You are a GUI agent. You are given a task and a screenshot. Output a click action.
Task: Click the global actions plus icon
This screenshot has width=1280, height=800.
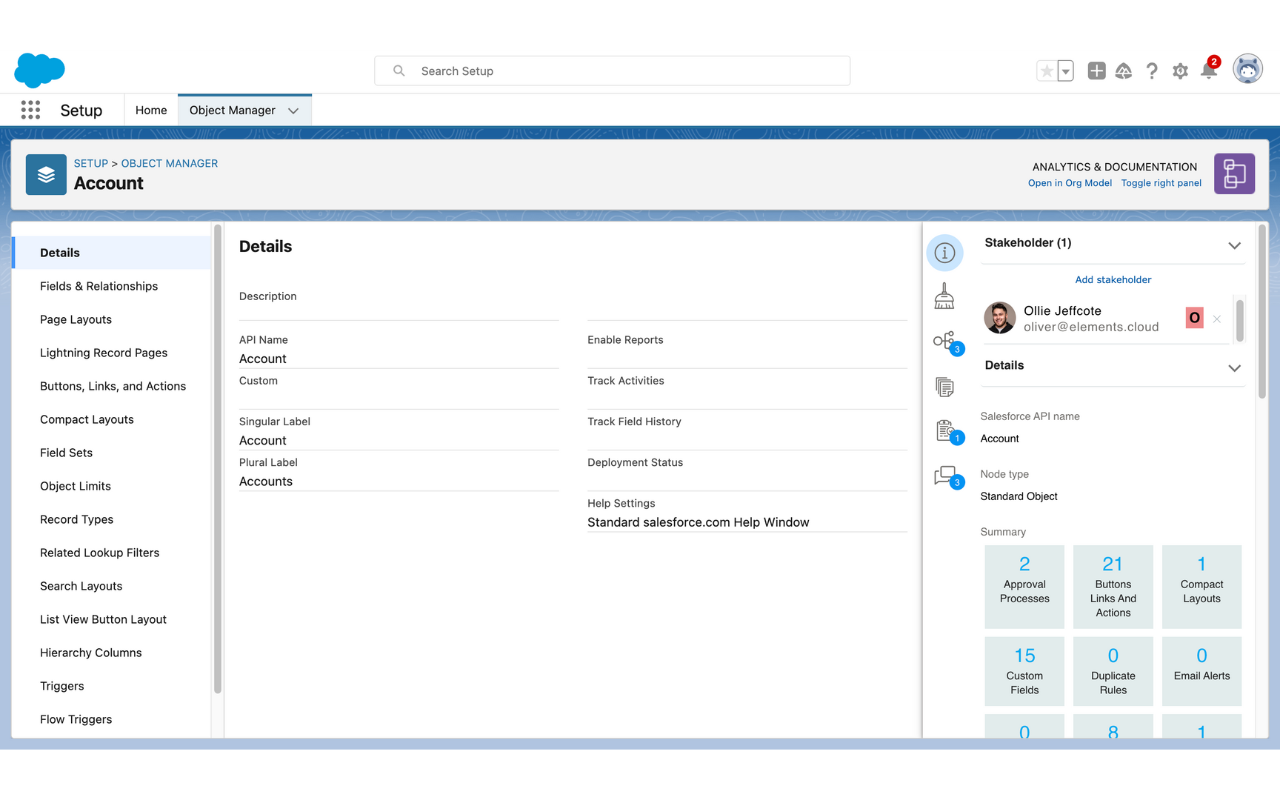click(x=1097, y=71)
